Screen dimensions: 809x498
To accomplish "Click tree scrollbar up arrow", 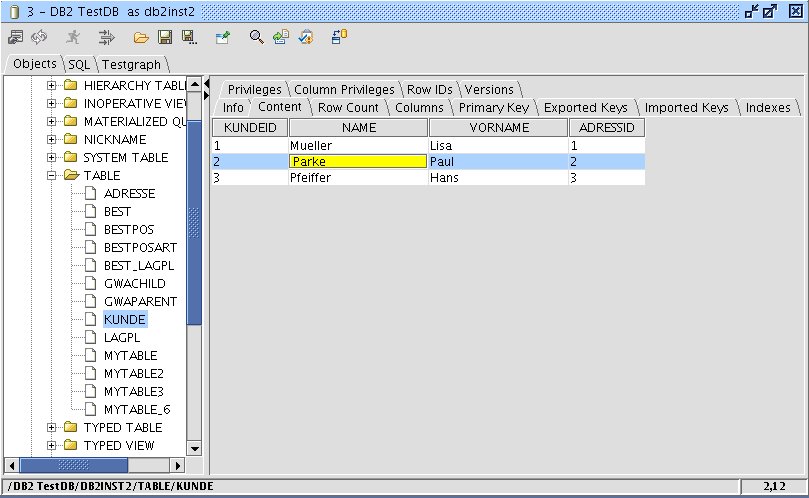I will [195, 84].
